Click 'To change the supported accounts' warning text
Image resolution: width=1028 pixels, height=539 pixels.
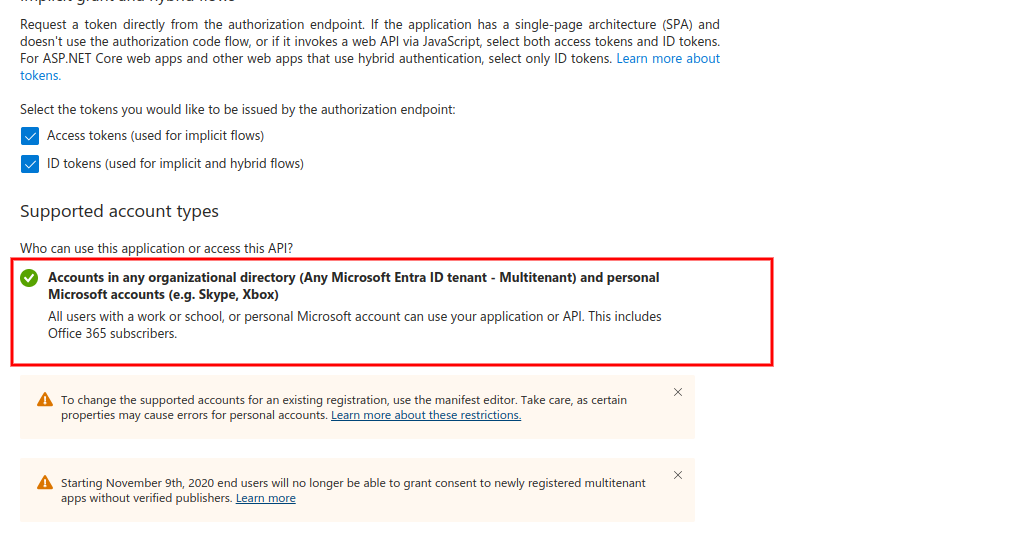point(344,407)
